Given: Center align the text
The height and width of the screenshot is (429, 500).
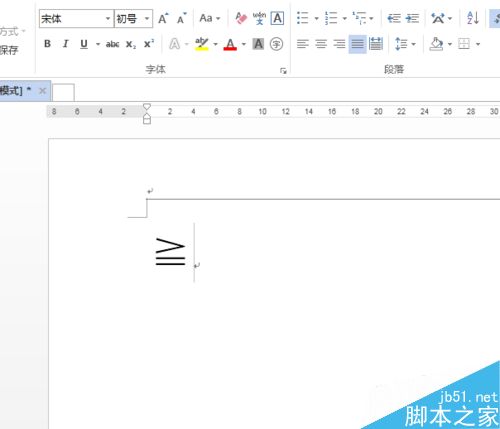Looking at the screenshot, I should click(321, 44).
